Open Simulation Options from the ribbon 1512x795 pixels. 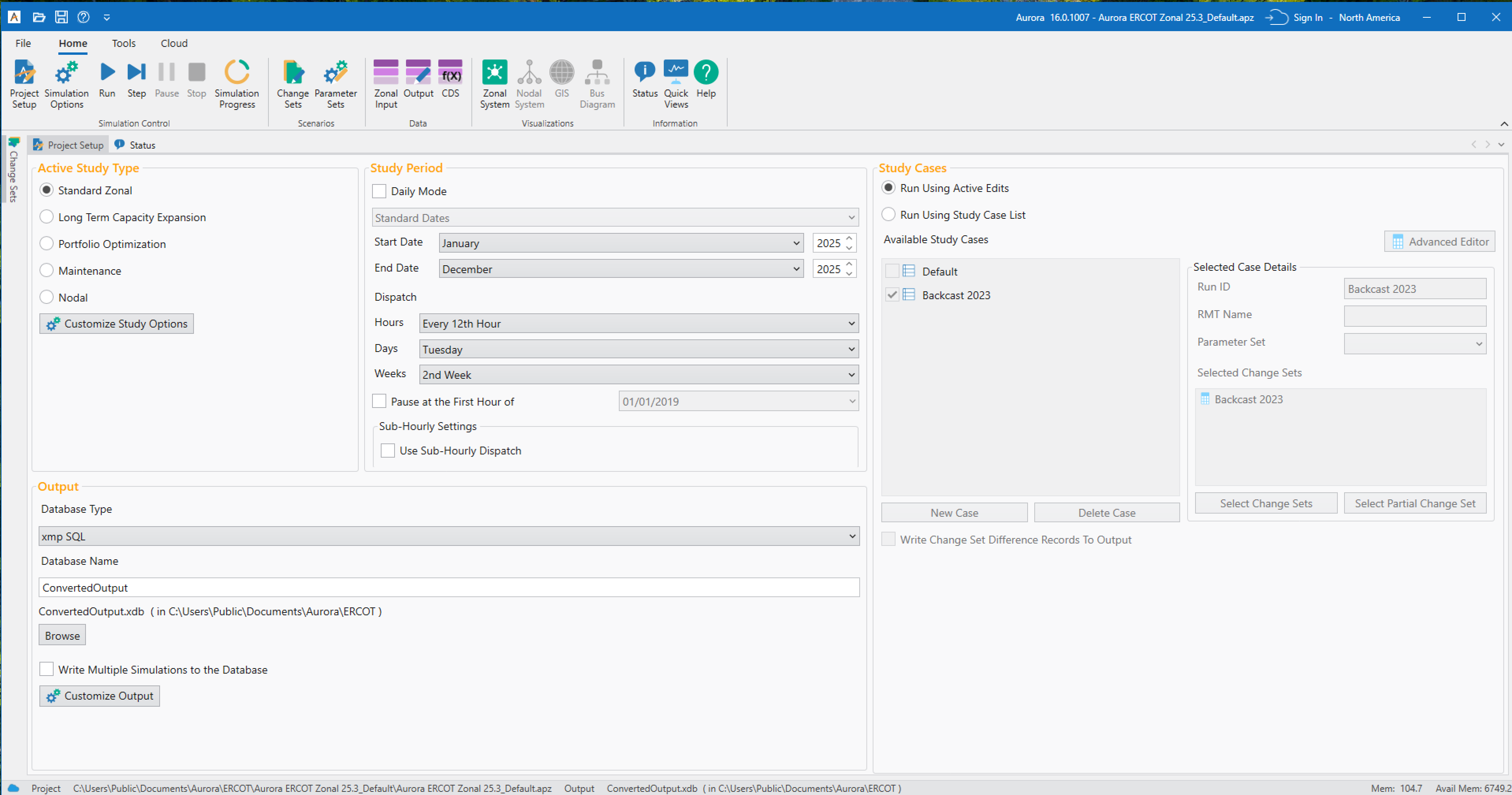66,84
